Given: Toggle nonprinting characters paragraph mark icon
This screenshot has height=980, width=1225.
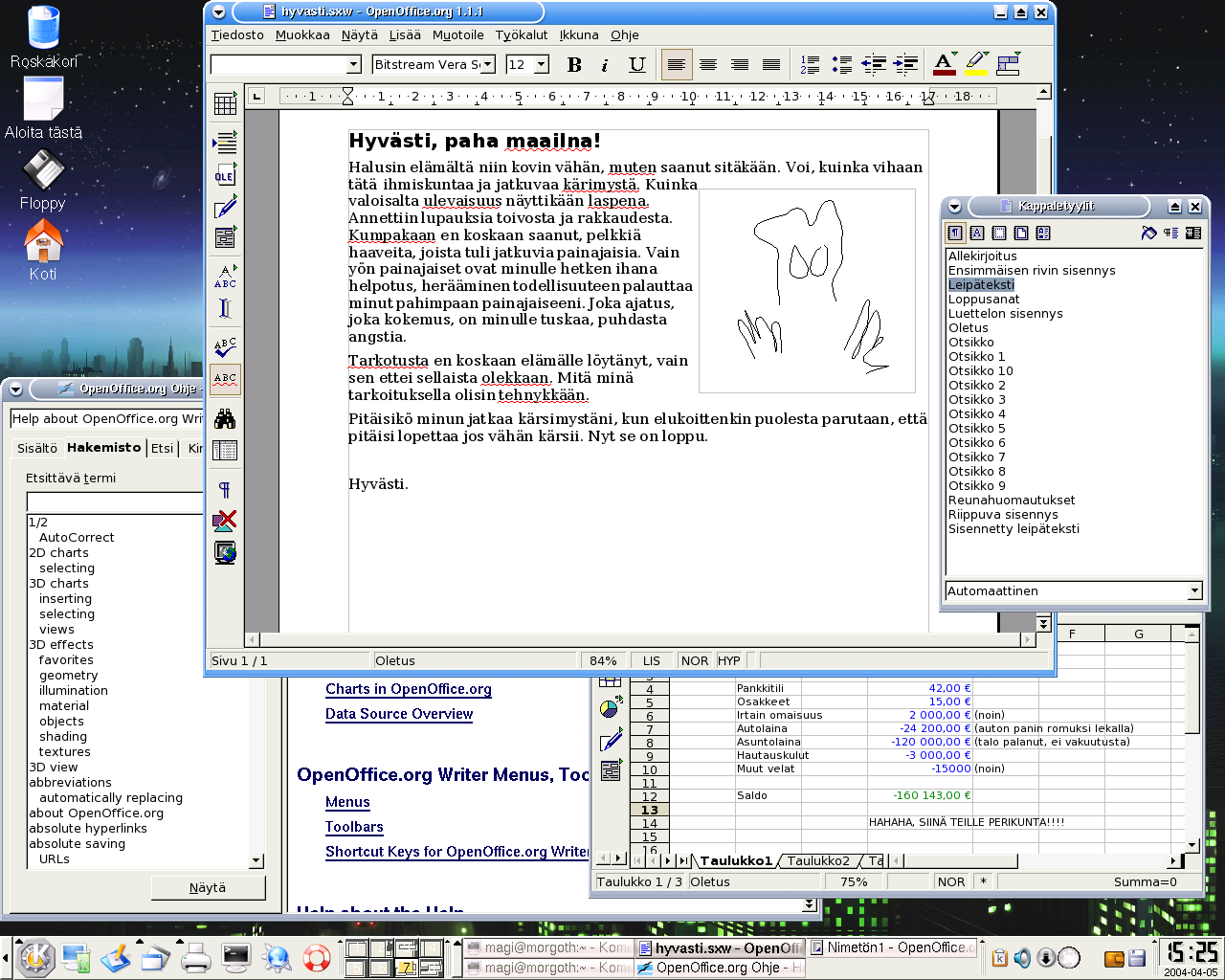Looking at the screenshot, I should coord(225,489).
